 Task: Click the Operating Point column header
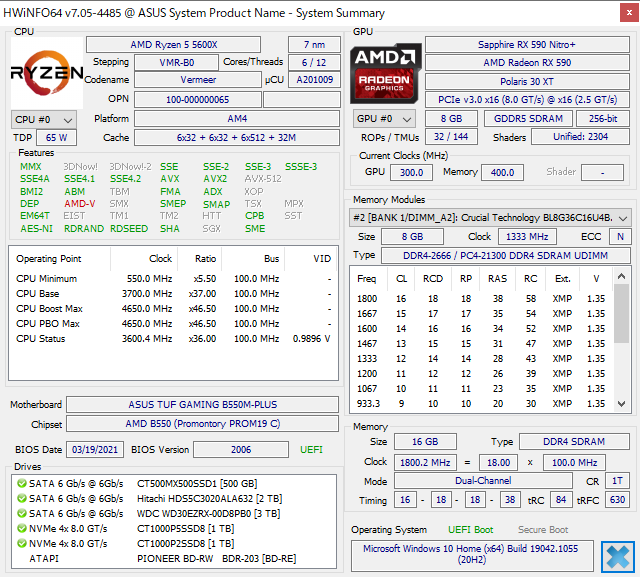click(60, 259)
